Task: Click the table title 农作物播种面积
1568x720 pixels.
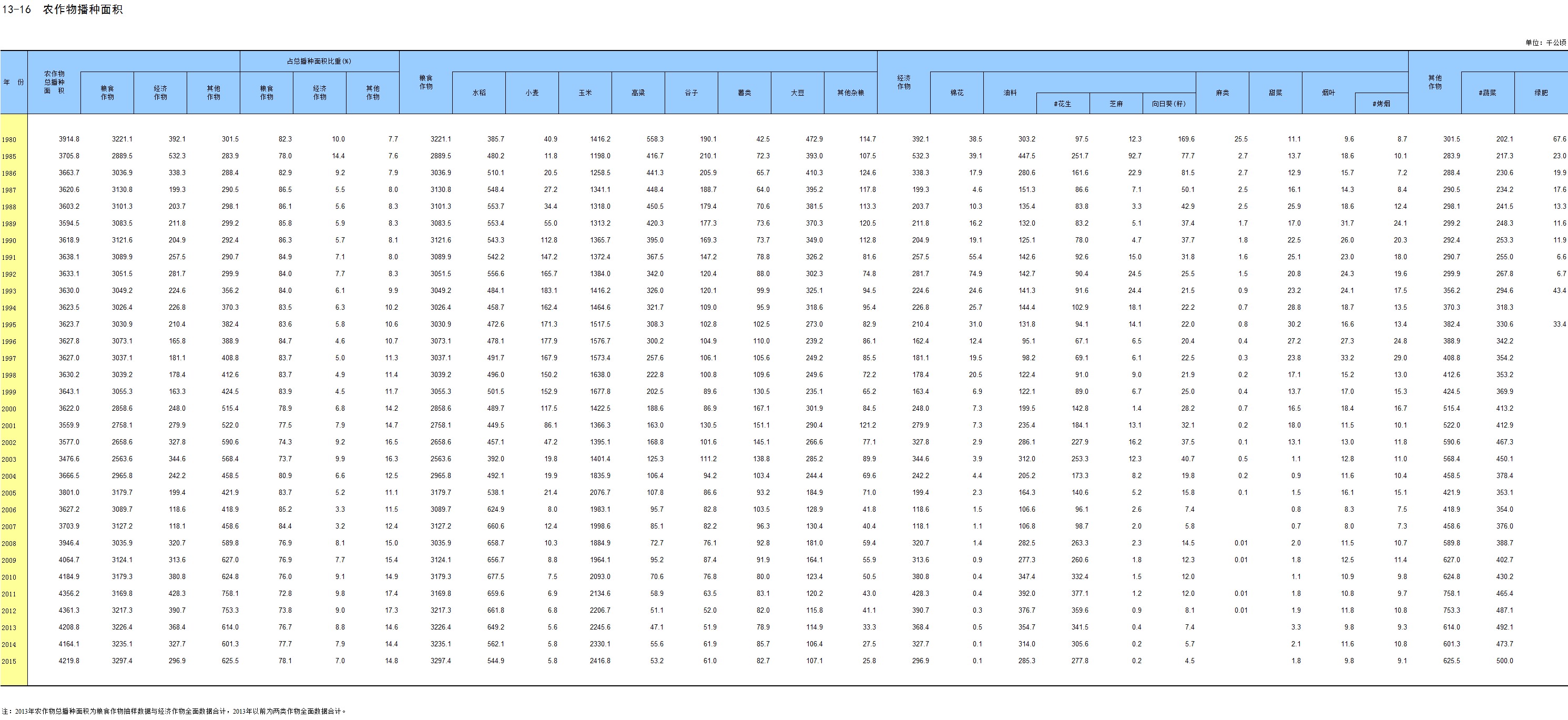Action: pyautogui.click(x=83, y=10)
